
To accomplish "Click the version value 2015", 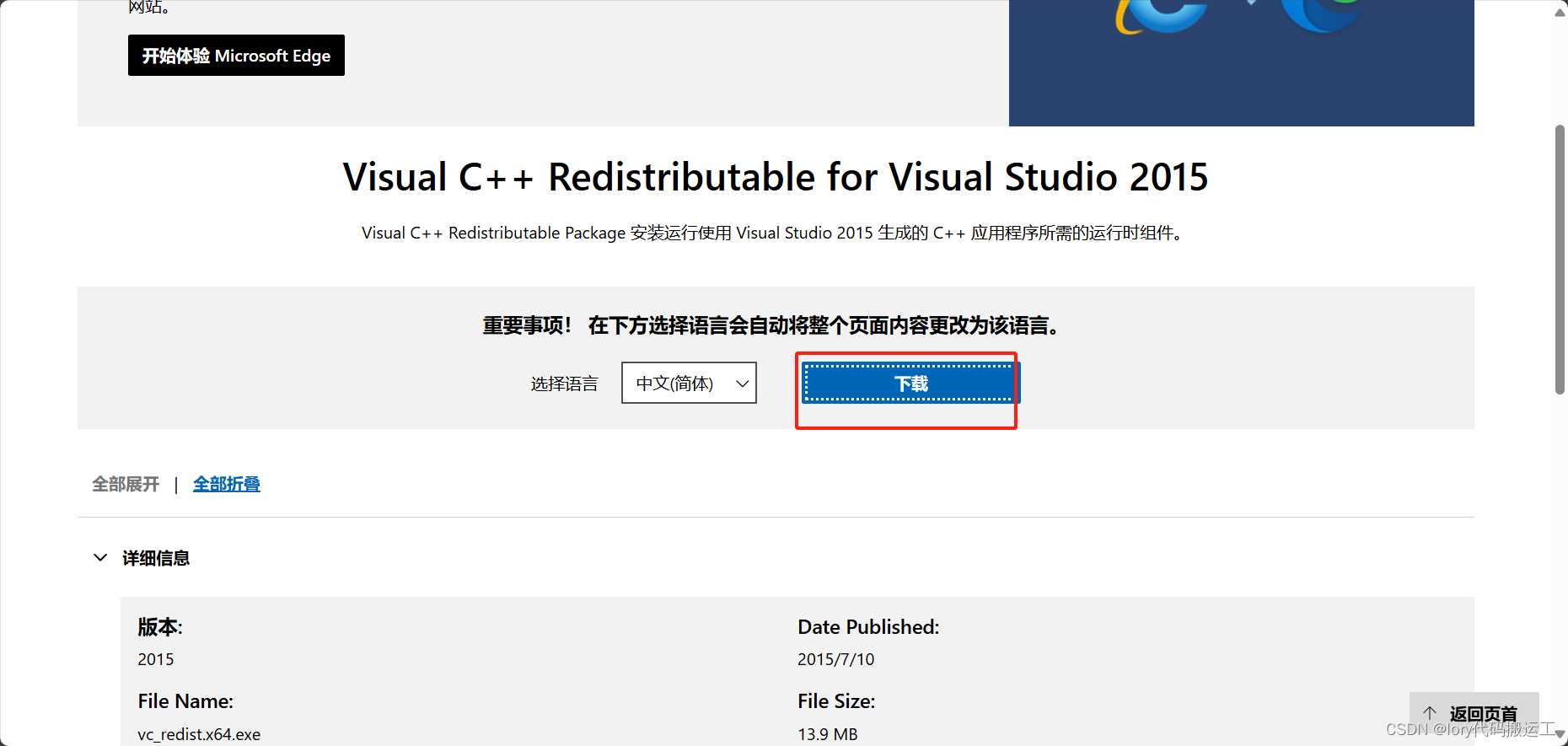I will (156, 659).
